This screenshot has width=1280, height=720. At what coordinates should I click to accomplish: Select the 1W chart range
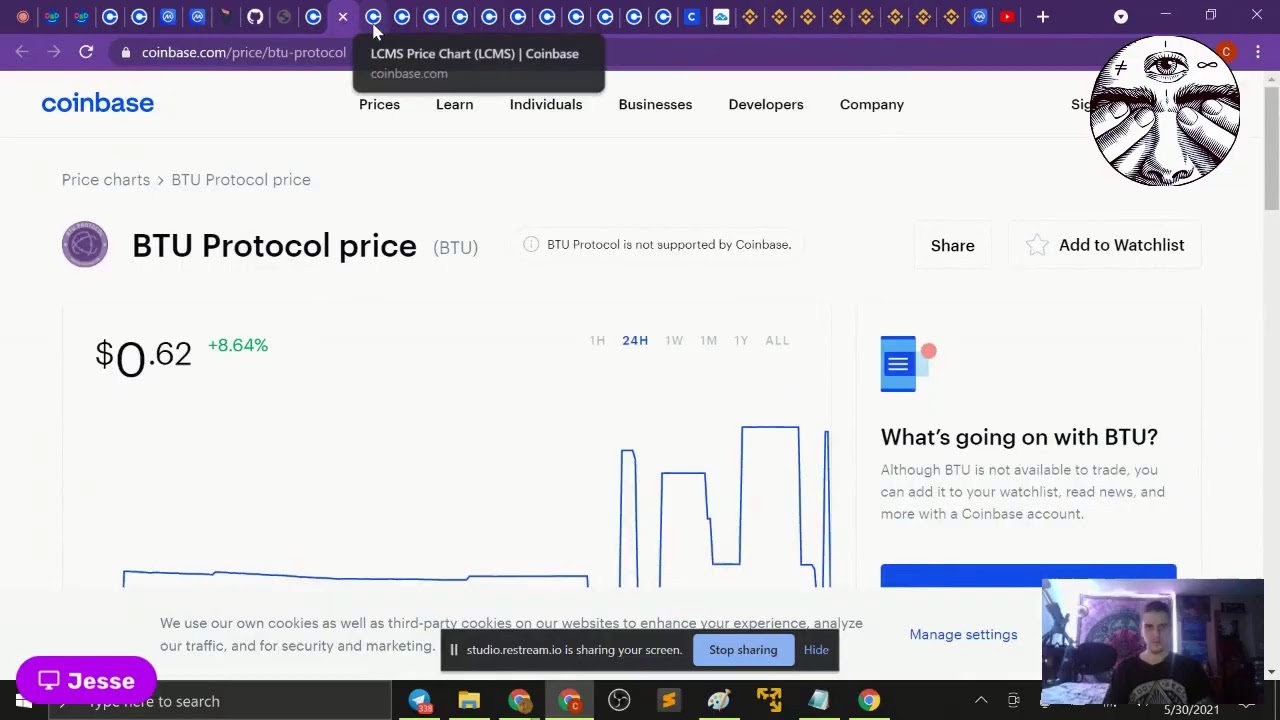coord(674,340)
